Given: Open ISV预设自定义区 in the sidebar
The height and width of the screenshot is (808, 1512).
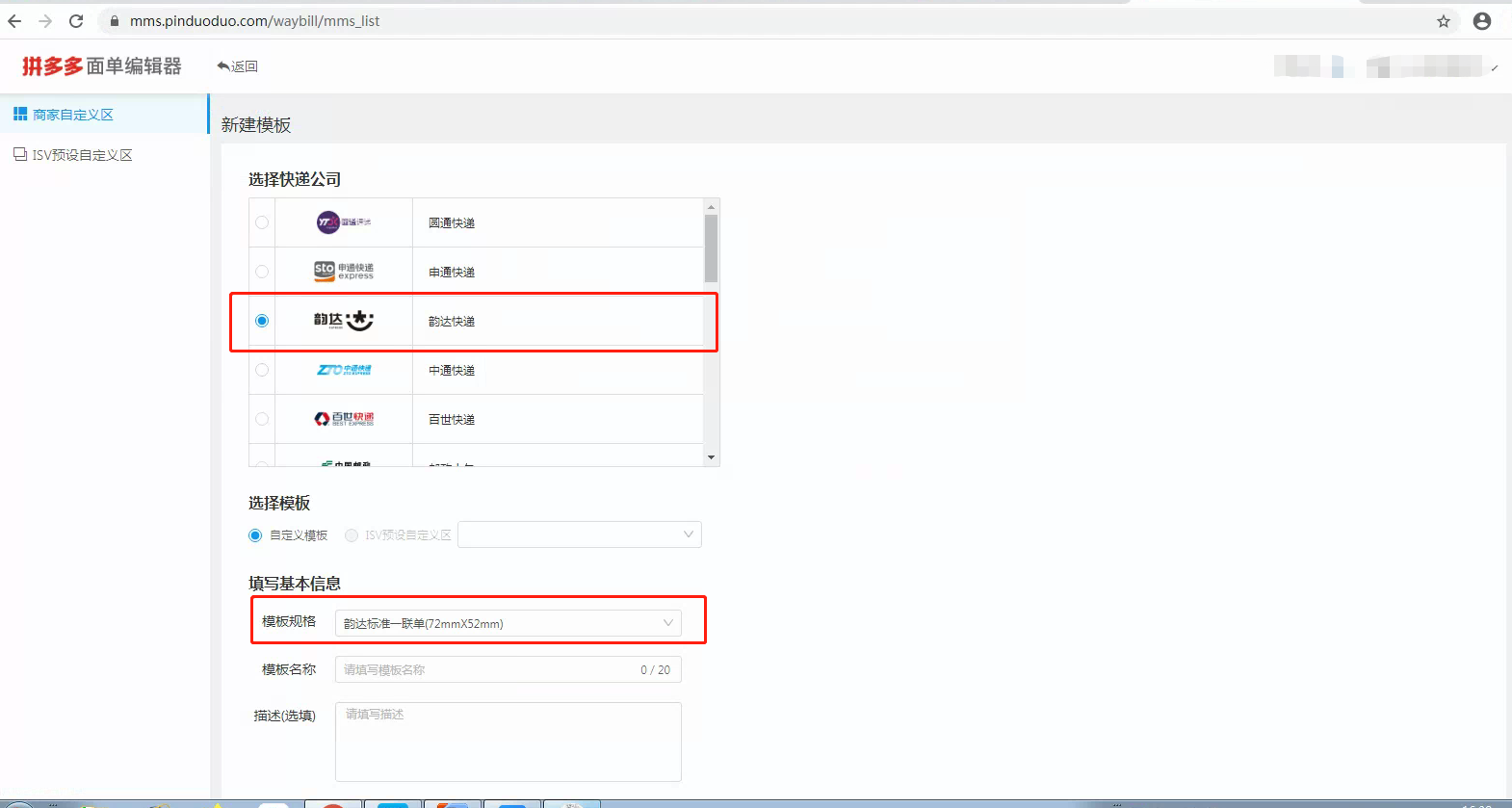Looking at the screenshot, I should [x=104, y=155].
